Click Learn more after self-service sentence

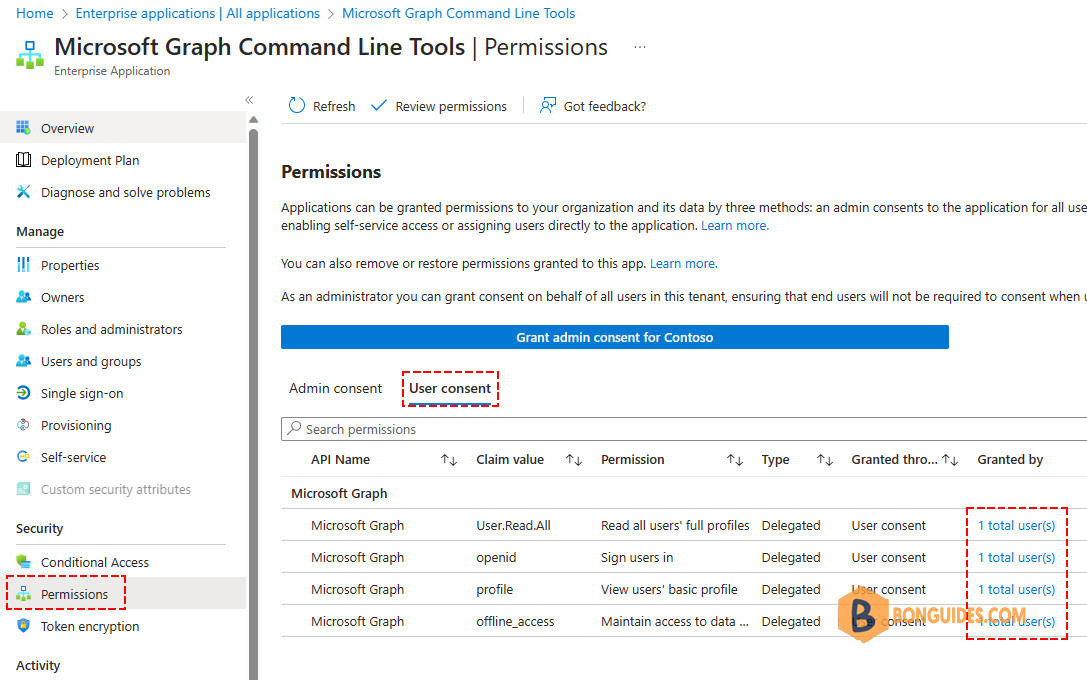(735, 225)
